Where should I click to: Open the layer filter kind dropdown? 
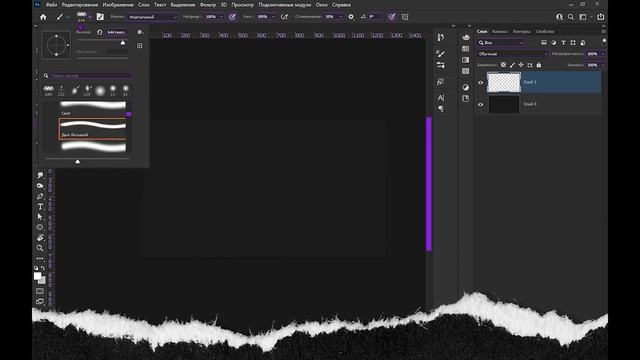(500, 42)
